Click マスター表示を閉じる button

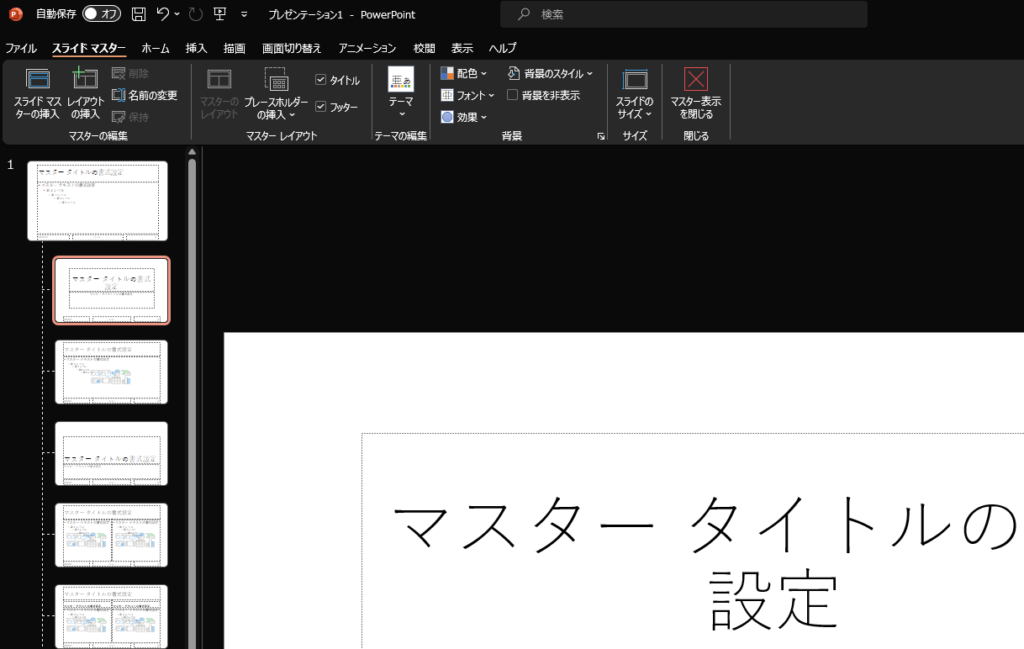click(696, 93)
